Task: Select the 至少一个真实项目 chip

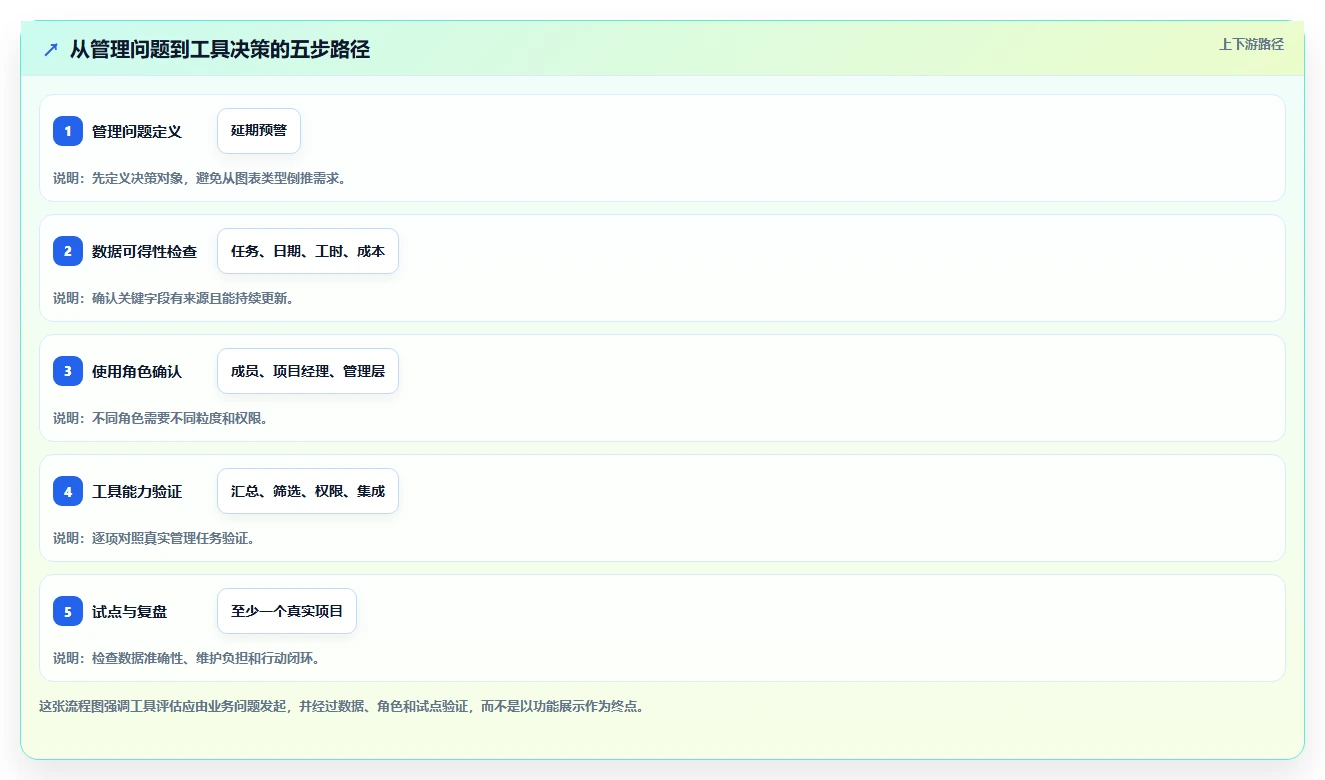Action: tap(287, 611)
